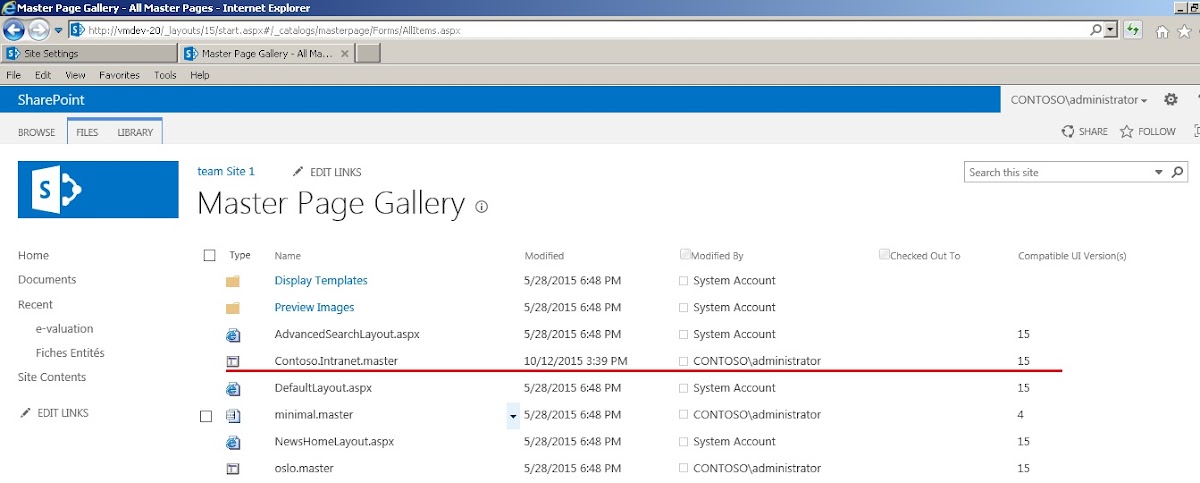Viewport: 1200px width, 483px height.
Task: Tick the select-all checkbox in list header
Action: coord(209,256)
